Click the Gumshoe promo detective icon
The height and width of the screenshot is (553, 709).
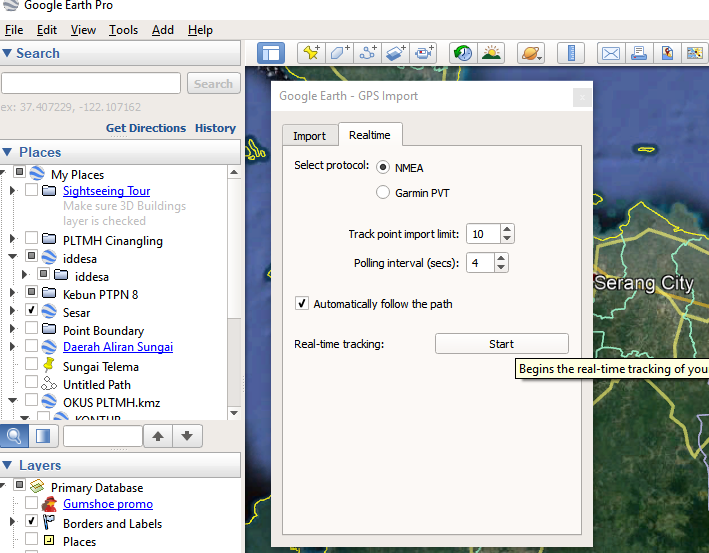[x=49, y=503]
